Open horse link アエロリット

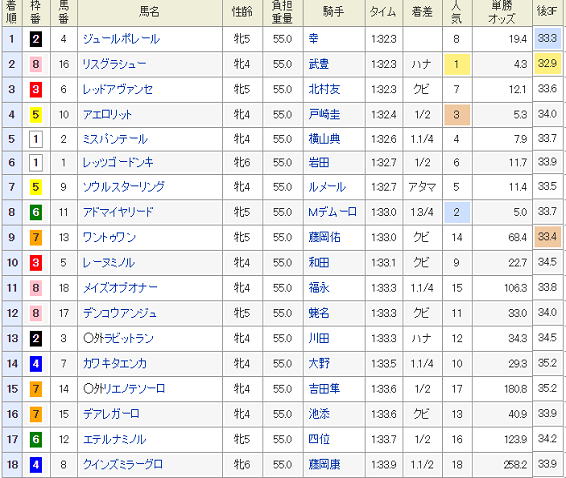pos(107,114)
